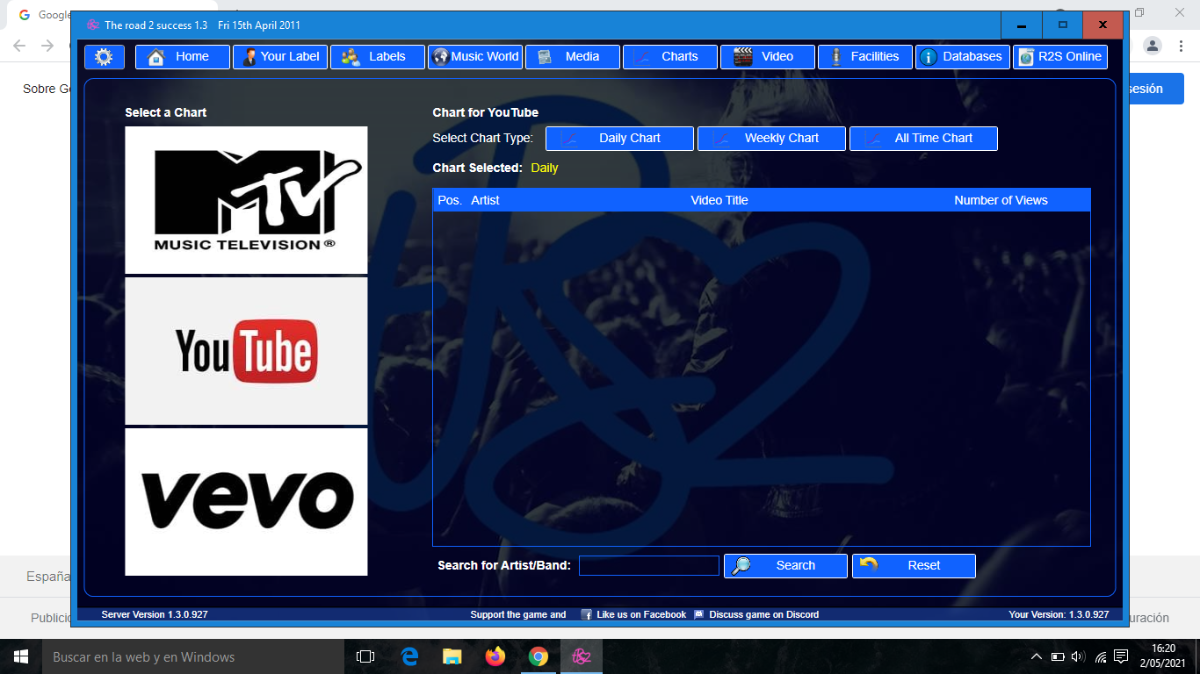
Task: Open Discuss game on Discord link
Action: 763,615
